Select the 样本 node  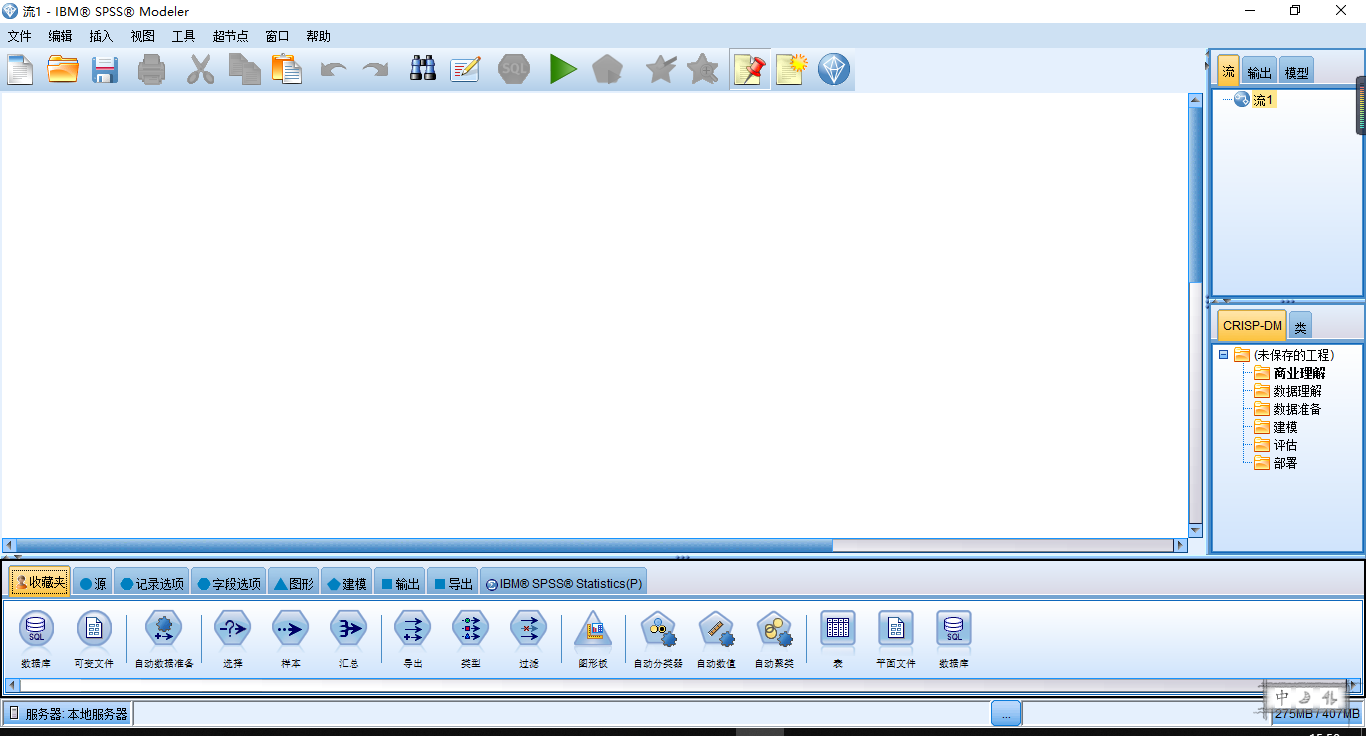[291, 637]
